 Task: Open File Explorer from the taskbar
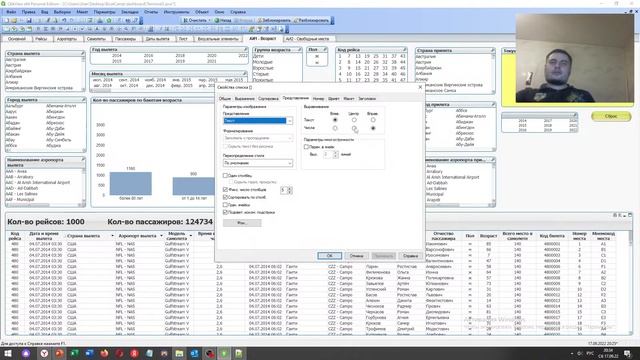pyautogui.click(x=179, y=353)
